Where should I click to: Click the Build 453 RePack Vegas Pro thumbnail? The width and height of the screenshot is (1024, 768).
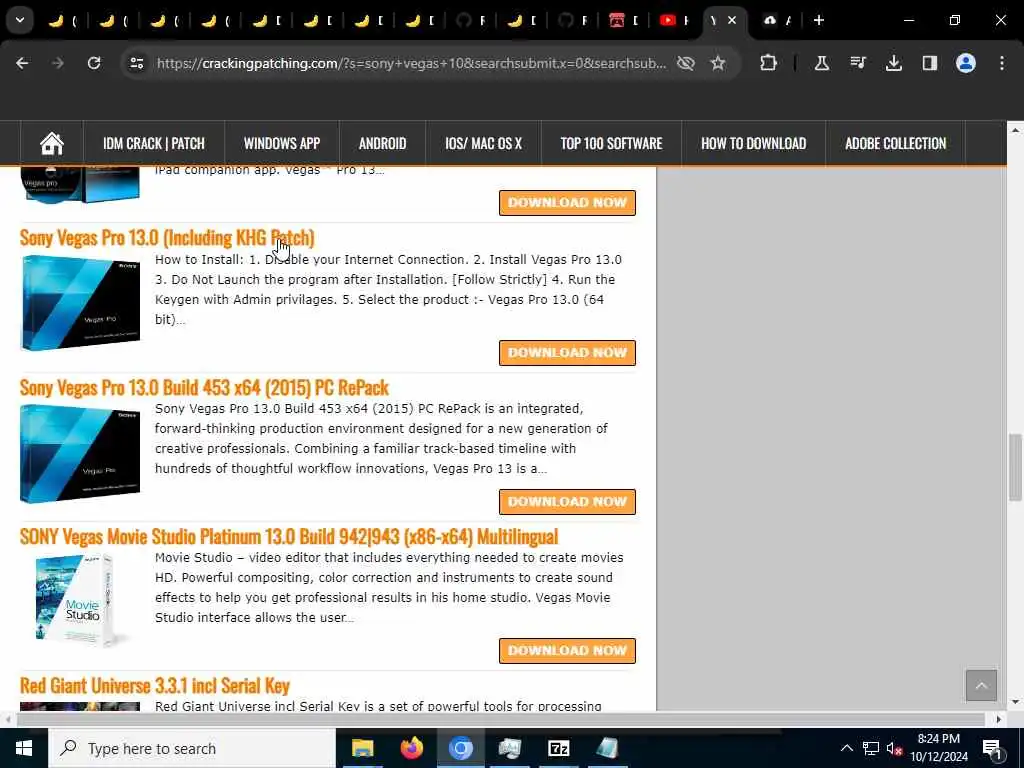[x=80, y=453]
